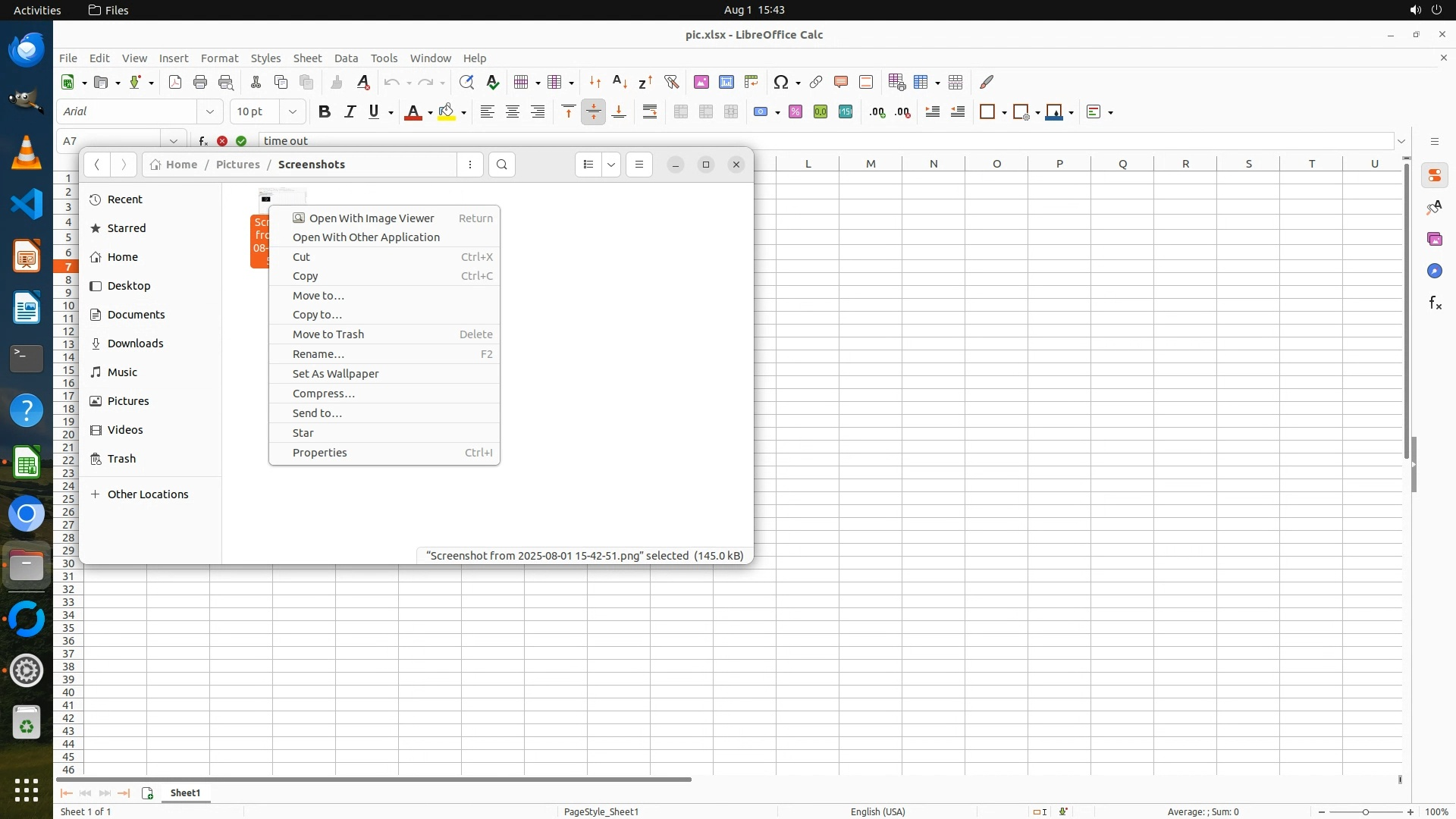Screen dimensions: 1456x819
Task: Click the Merge and Center Cells icon
Action: [x=681, y=111]
